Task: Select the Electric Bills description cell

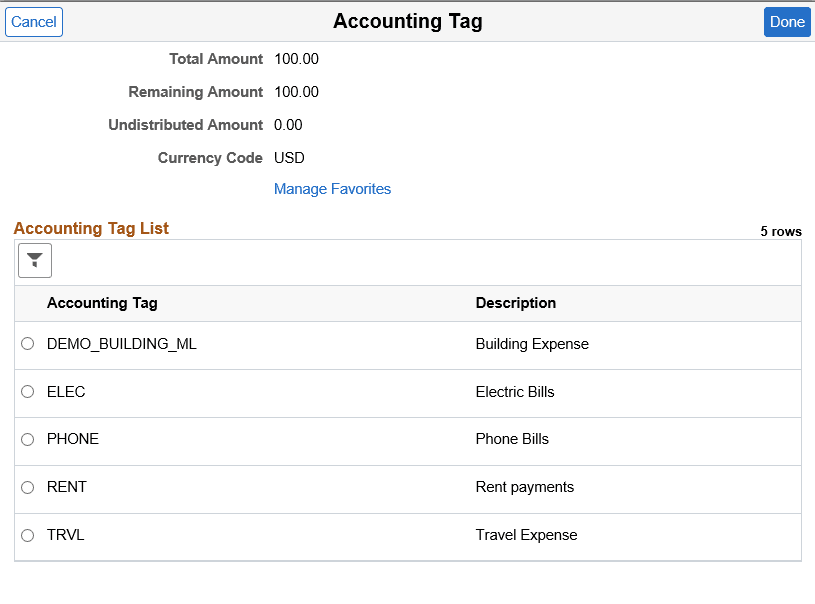Action: pos(514,391)
